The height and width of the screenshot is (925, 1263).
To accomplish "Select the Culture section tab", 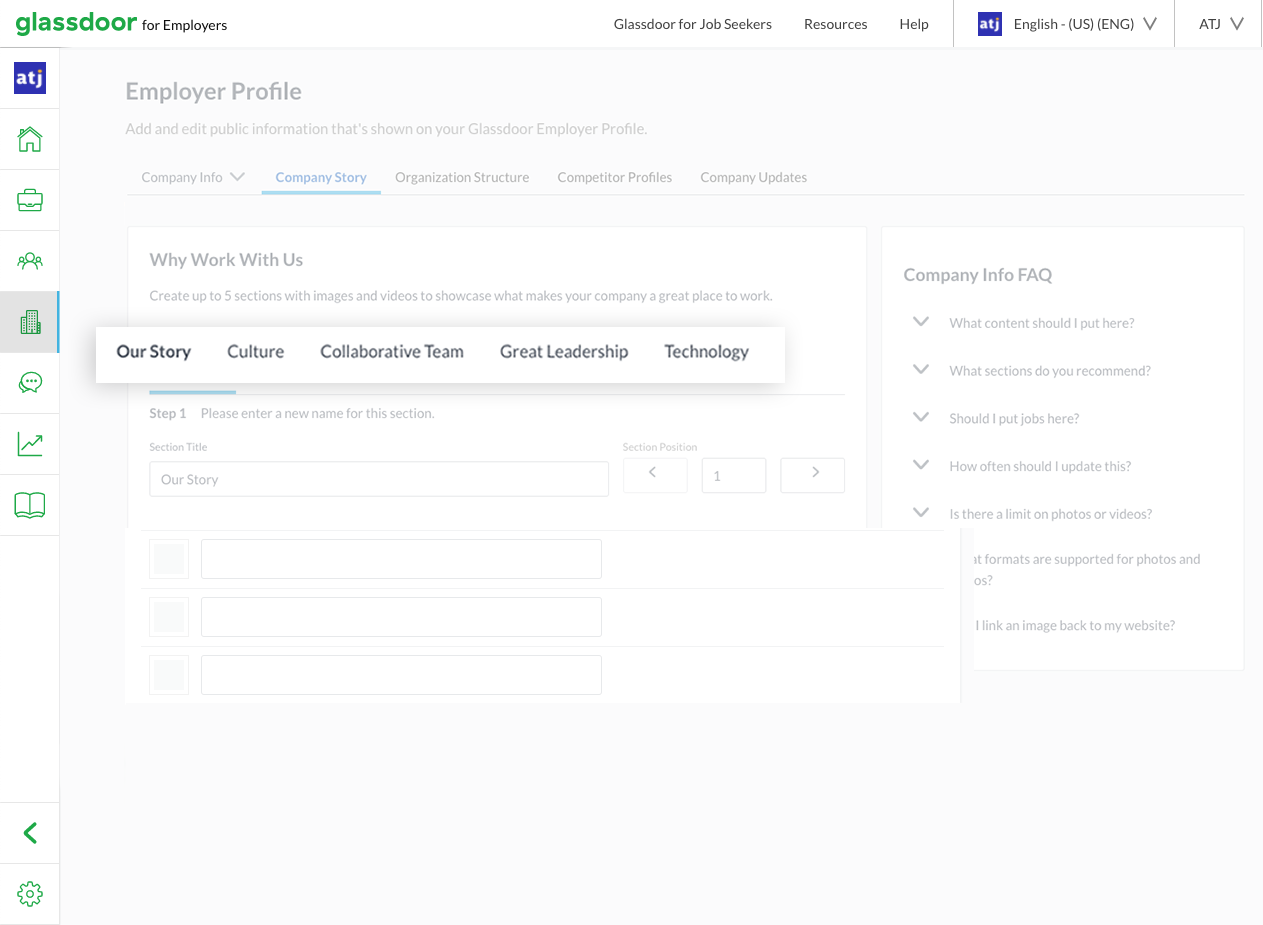I will (x=255, y=352).
